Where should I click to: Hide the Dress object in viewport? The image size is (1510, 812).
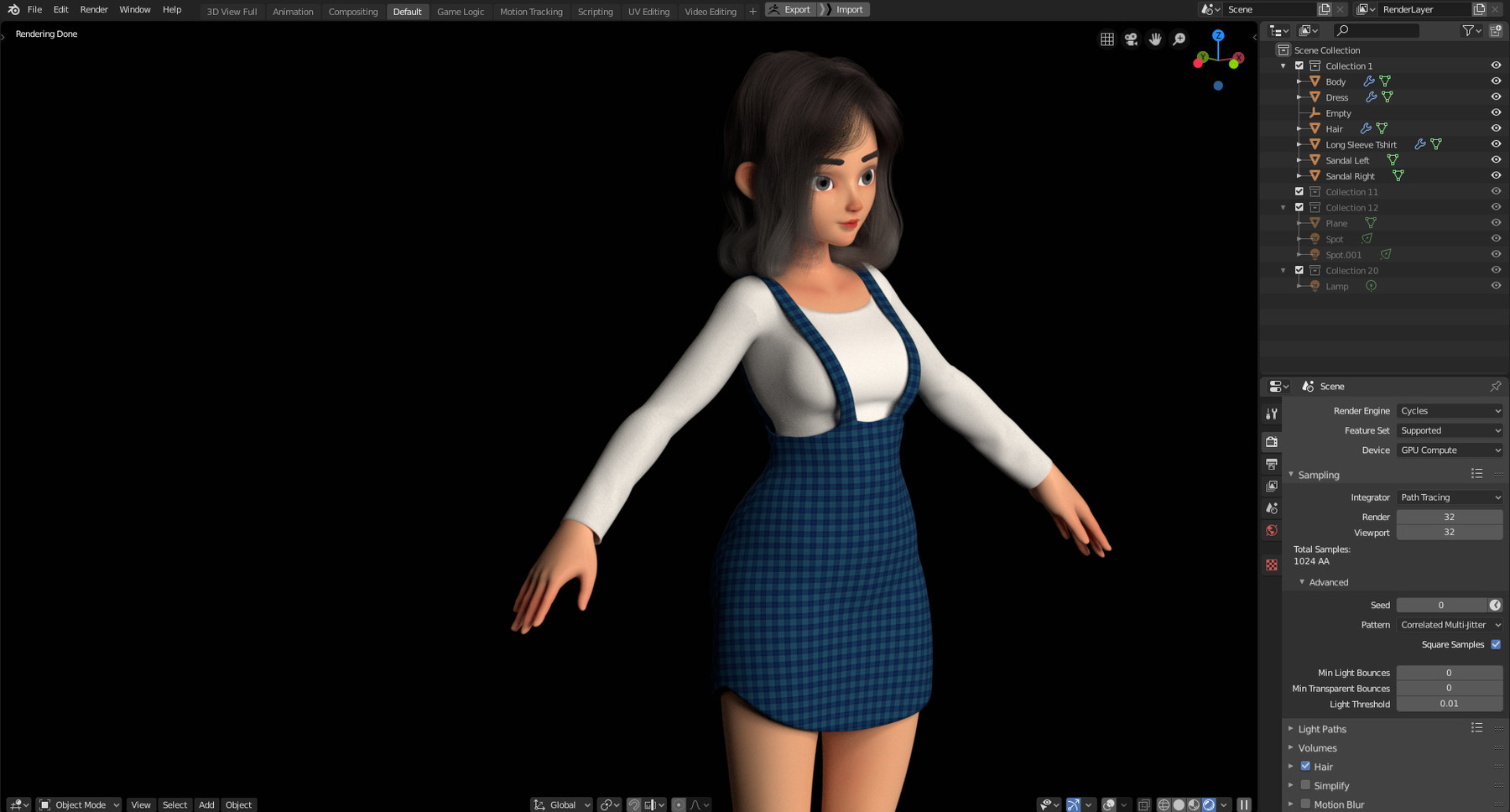(1496, 97)
